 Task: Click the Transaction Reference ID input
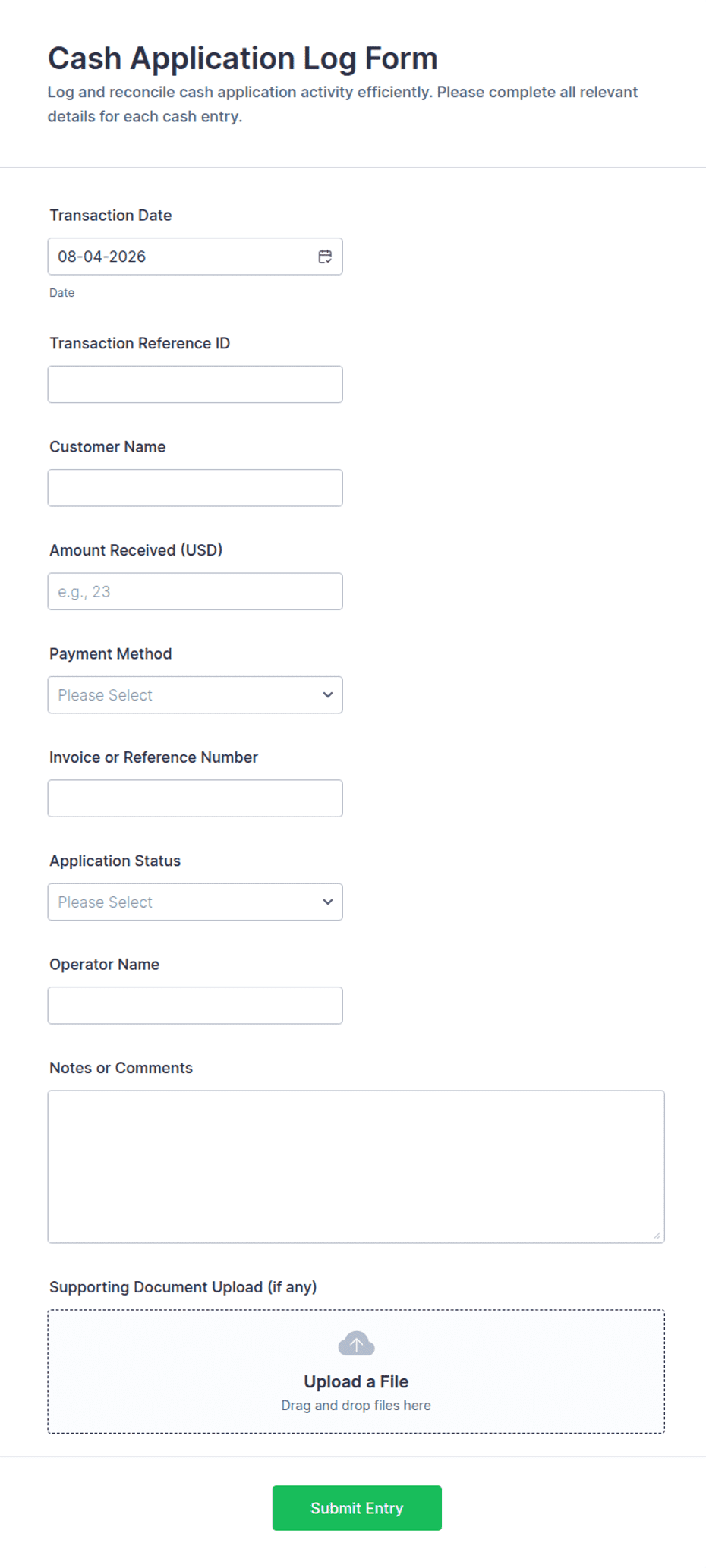pos(195,385)
